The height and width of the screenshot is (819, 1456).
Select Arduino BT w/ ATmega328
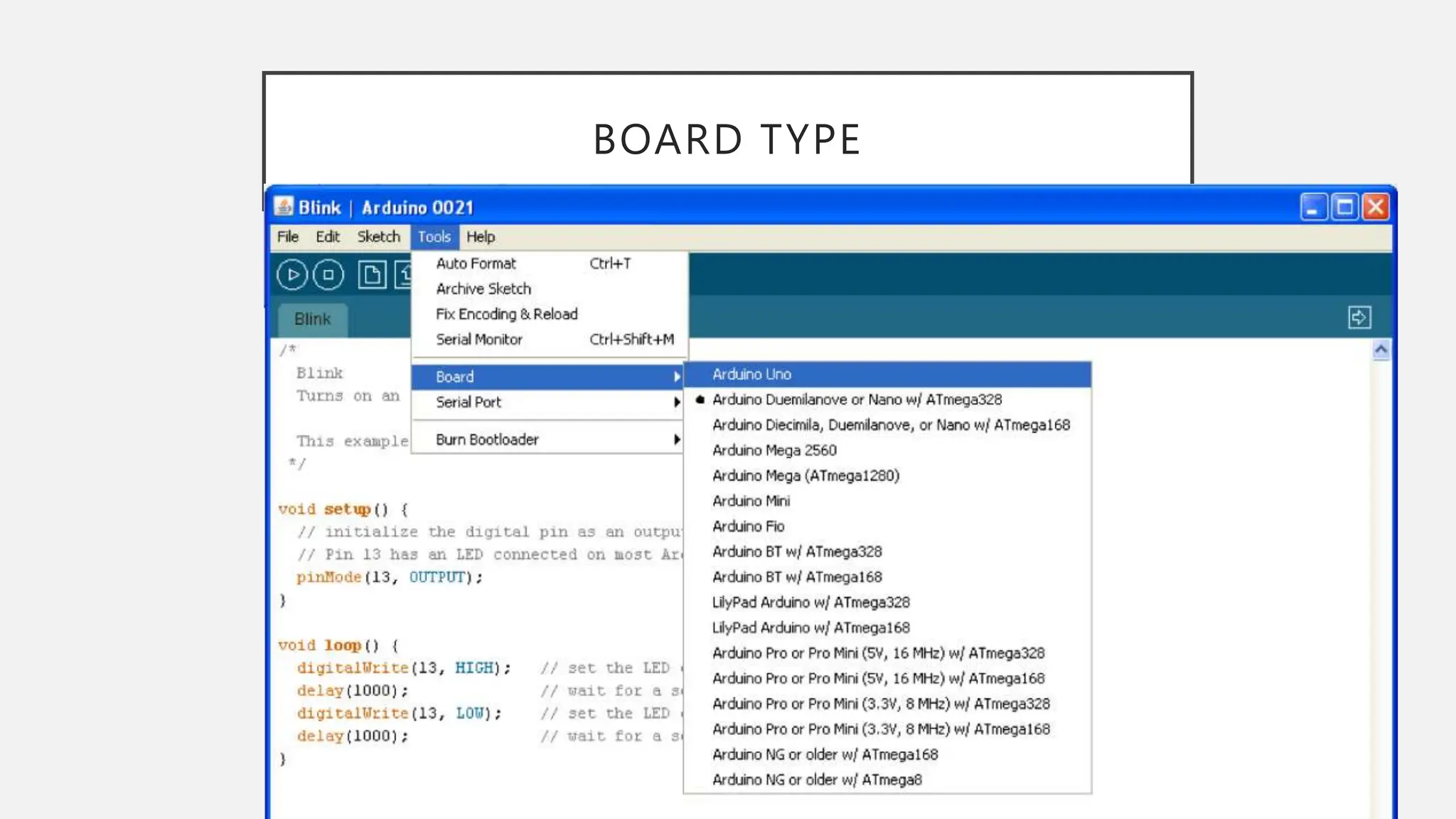[888, 552]
